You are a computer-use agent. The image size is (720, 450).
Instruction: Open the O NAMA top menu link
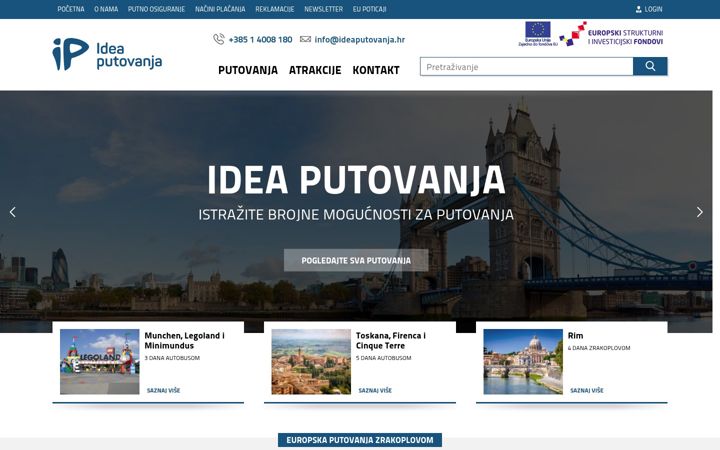(x=106, y=9)
